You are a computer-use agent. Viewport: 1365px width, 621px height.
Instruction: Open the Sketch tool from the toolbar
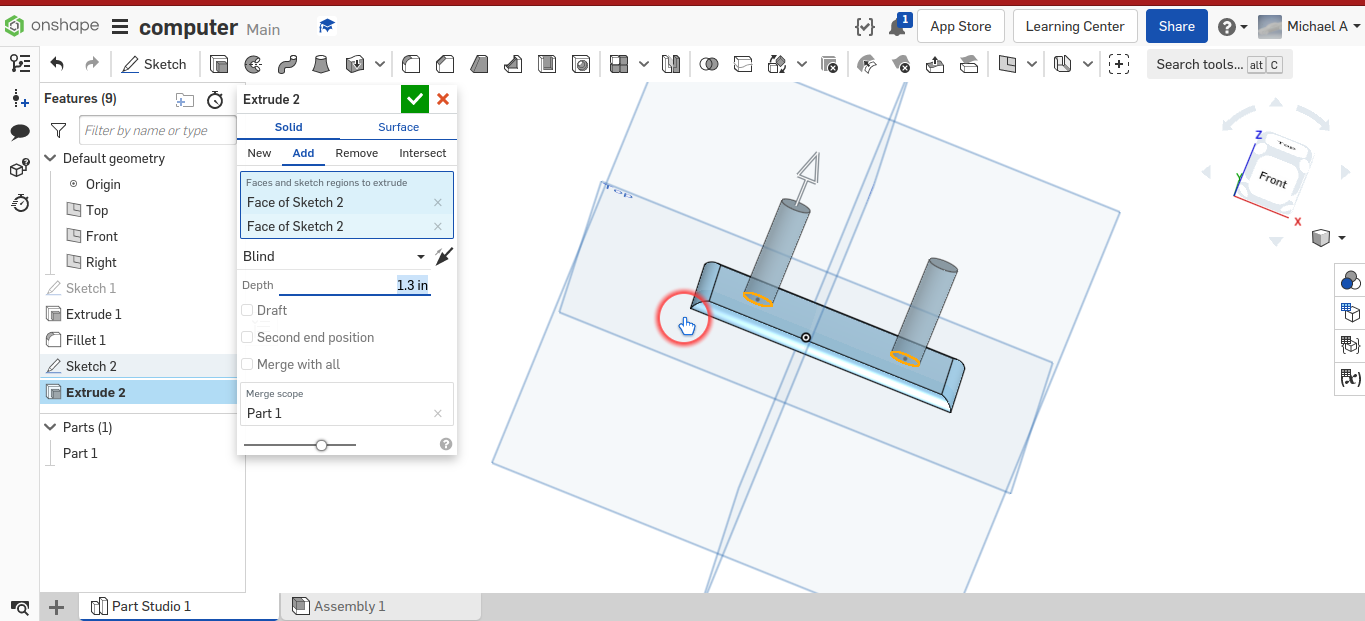[154, 63]
